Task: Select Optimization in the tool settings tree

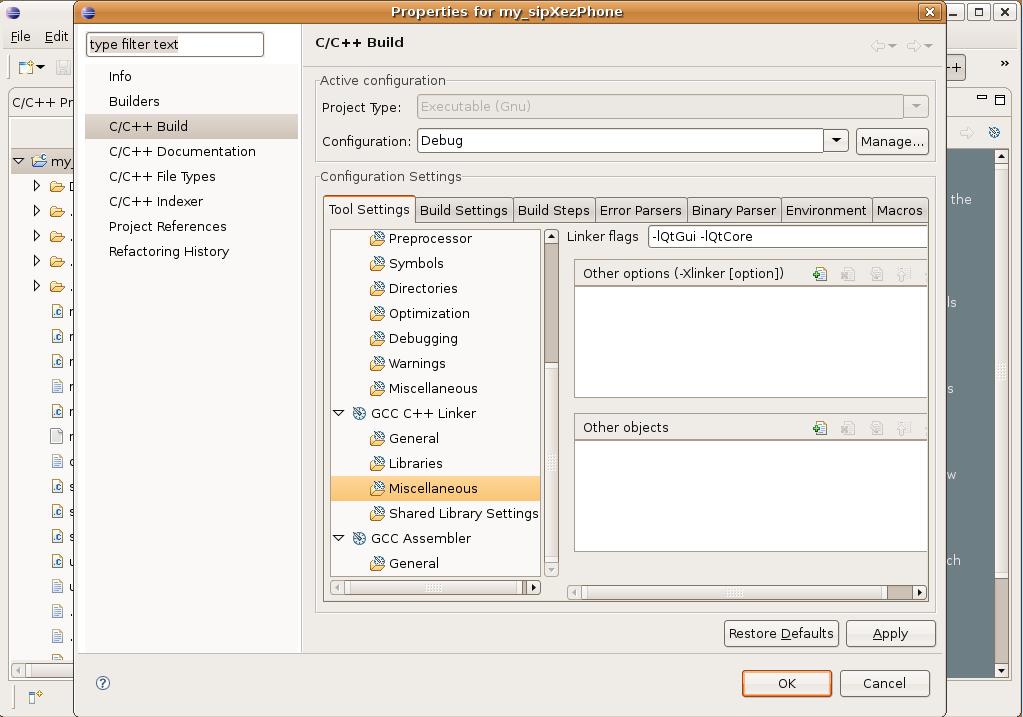Action: point(429,313)
